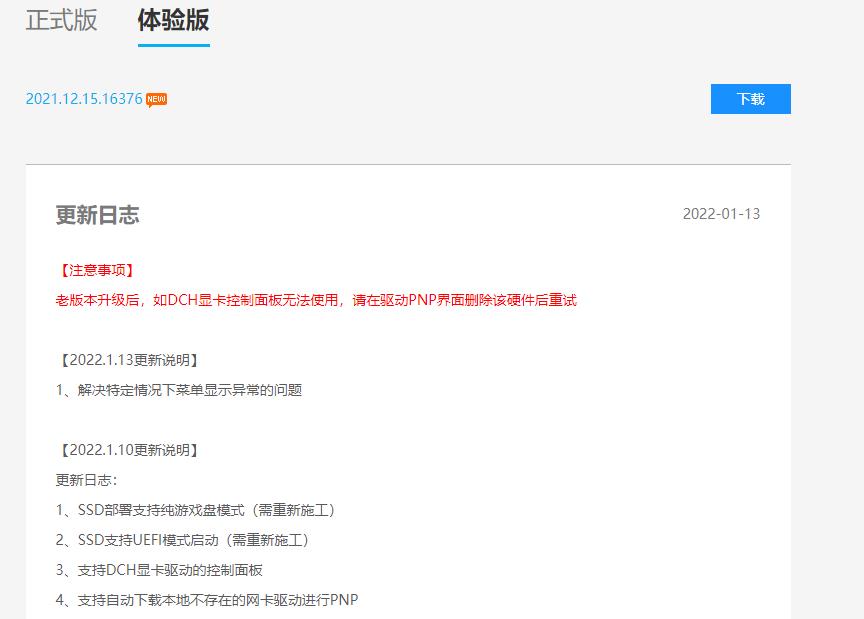Click the blue underline beneath 体验版
The height and width of the screenshot is (619, 864).
[173, 45]
